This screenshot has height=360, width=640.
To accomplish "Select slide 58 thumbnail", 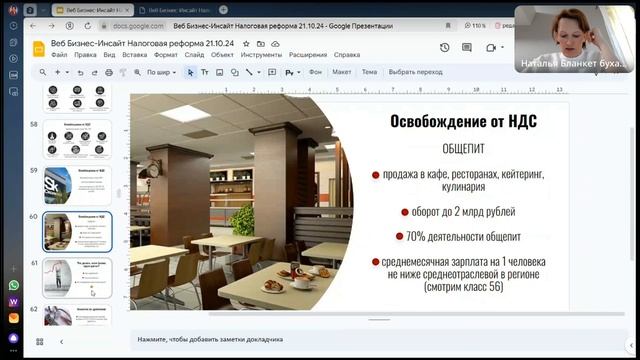I will click(x=77, y=140).
